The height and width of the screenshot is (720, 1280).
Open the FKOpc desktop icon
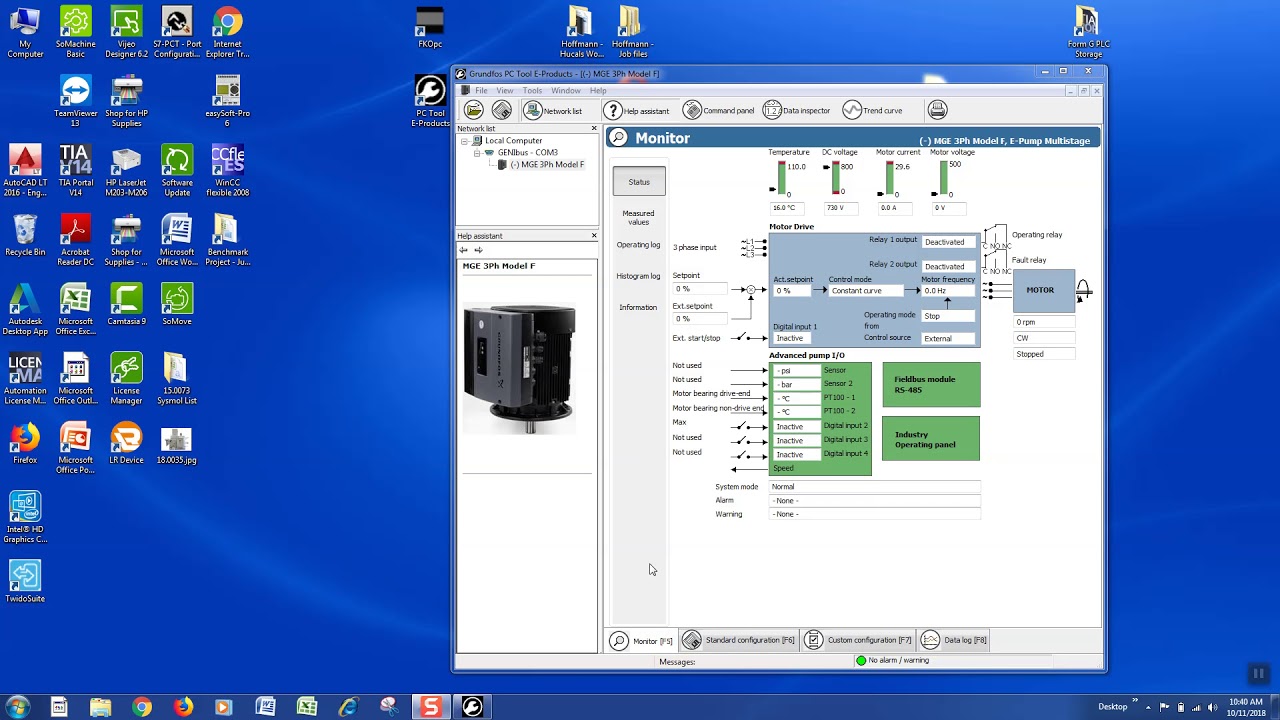430,27
